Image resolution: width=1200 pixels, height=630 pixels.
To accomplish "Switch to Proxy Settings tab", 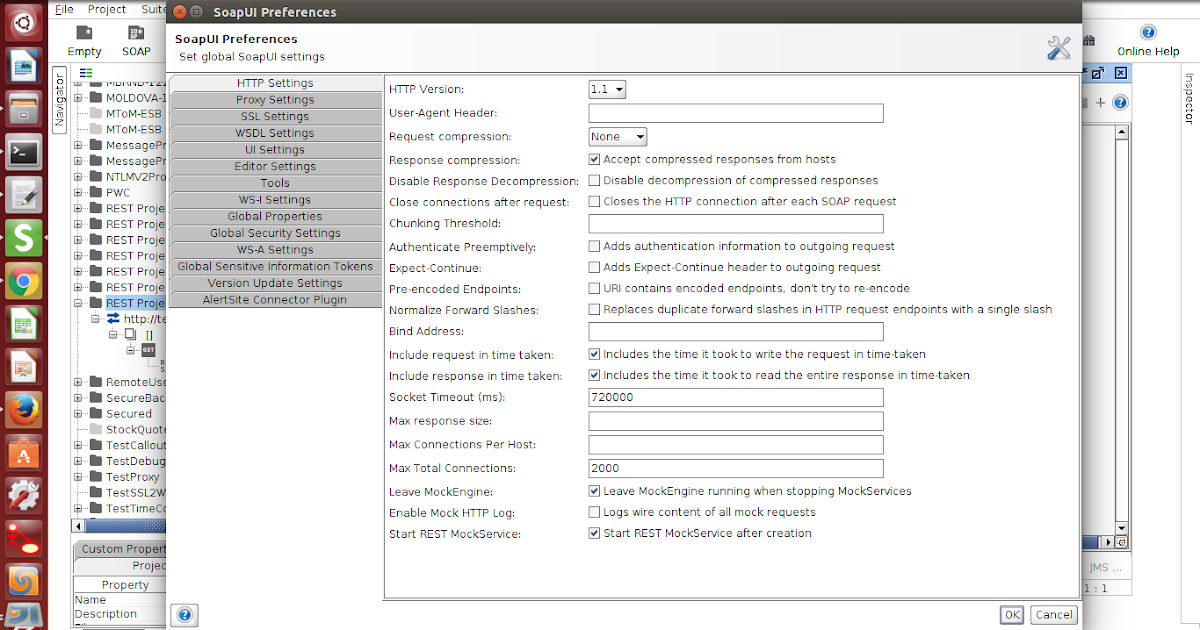I will tap(275, 100).
